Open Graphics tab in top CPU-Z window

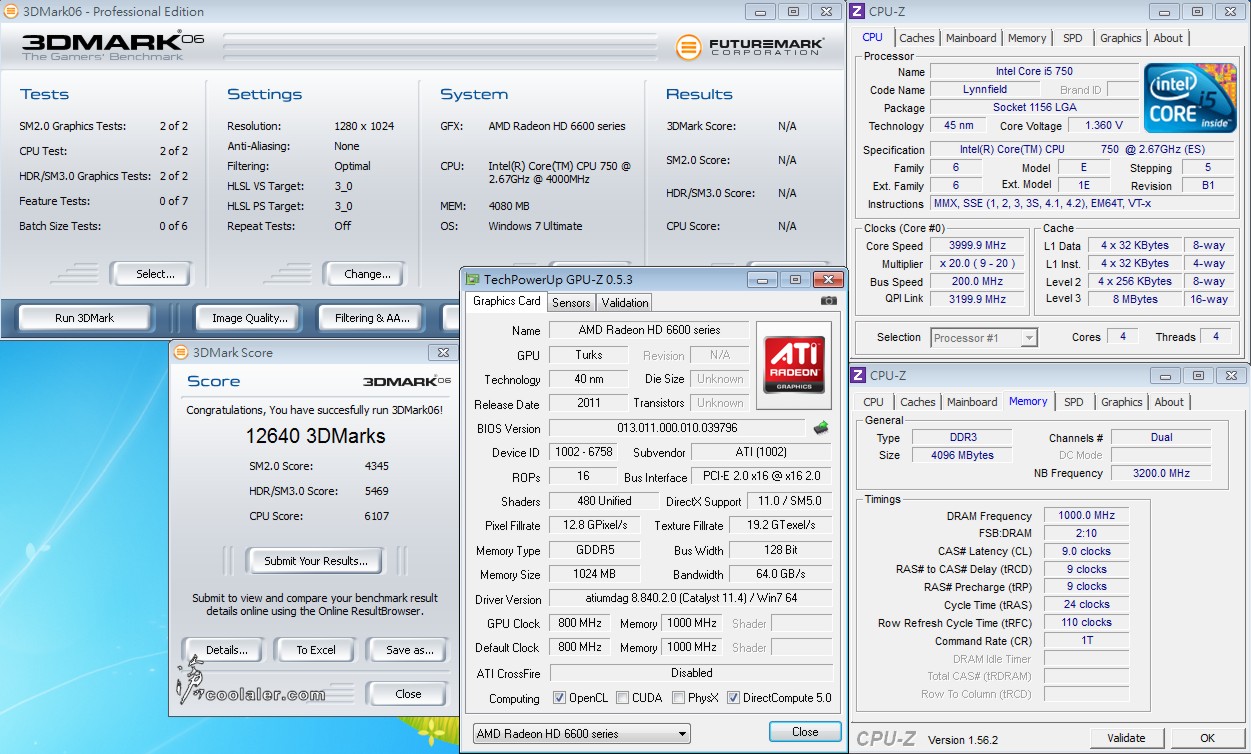[1121, 38]
